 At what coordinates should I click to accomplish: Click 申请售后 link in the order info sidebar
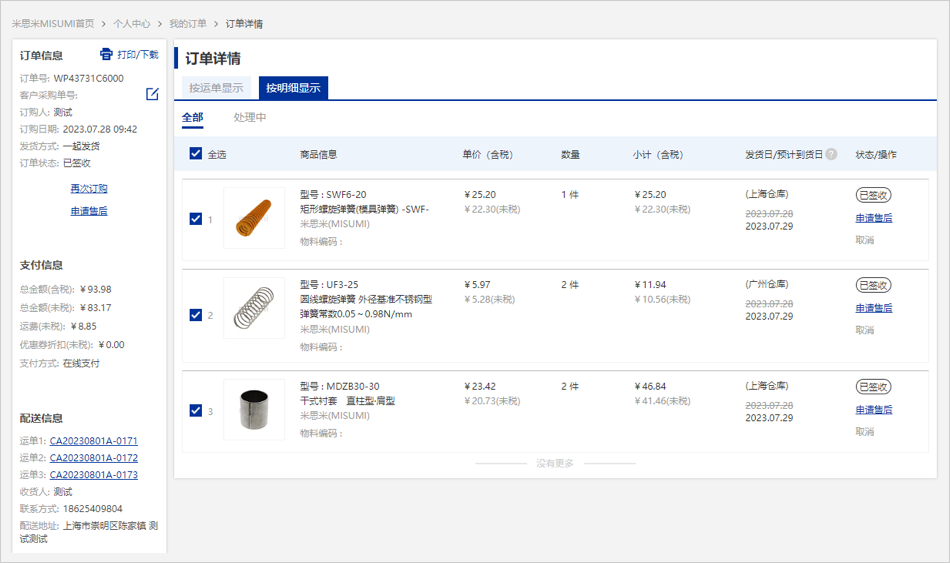(x=89, y=211)
